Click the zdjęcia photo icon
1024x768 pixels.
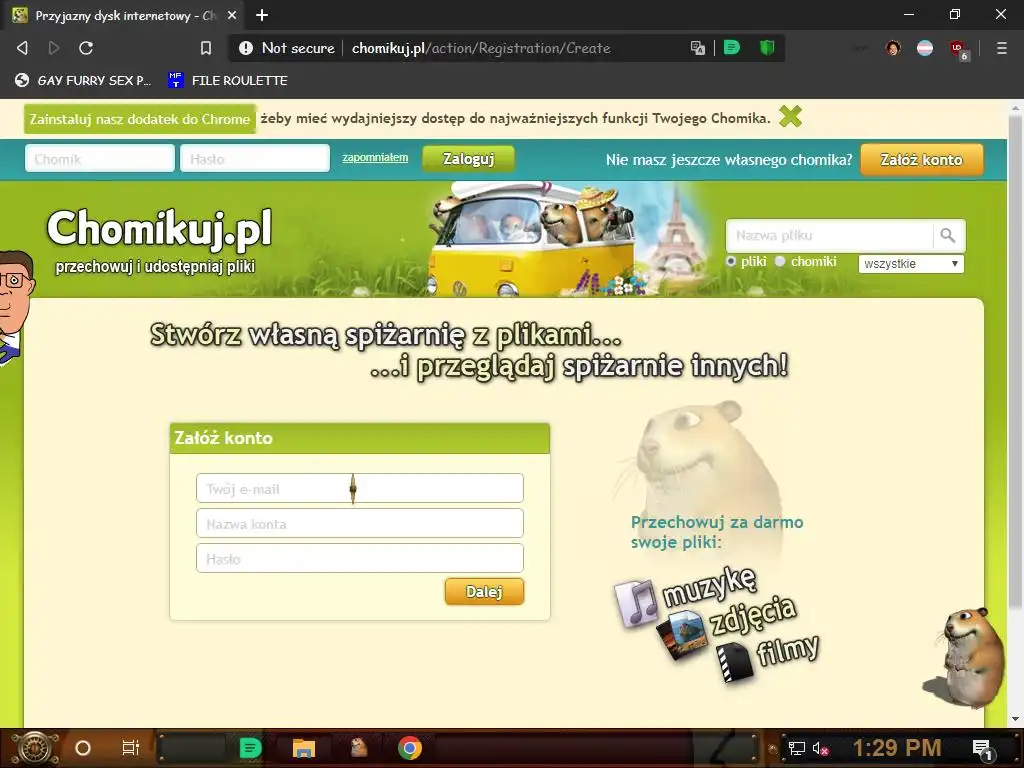[x=682, y=633]
